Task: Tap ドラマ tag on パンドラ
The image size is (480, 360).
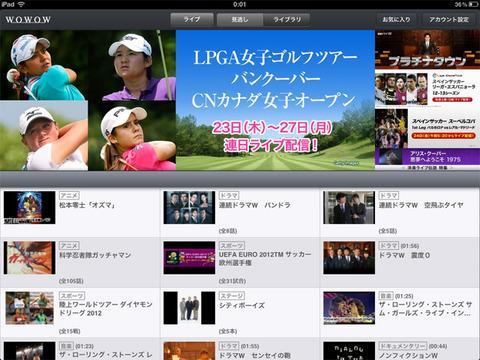Action: (x=229, y=195)
